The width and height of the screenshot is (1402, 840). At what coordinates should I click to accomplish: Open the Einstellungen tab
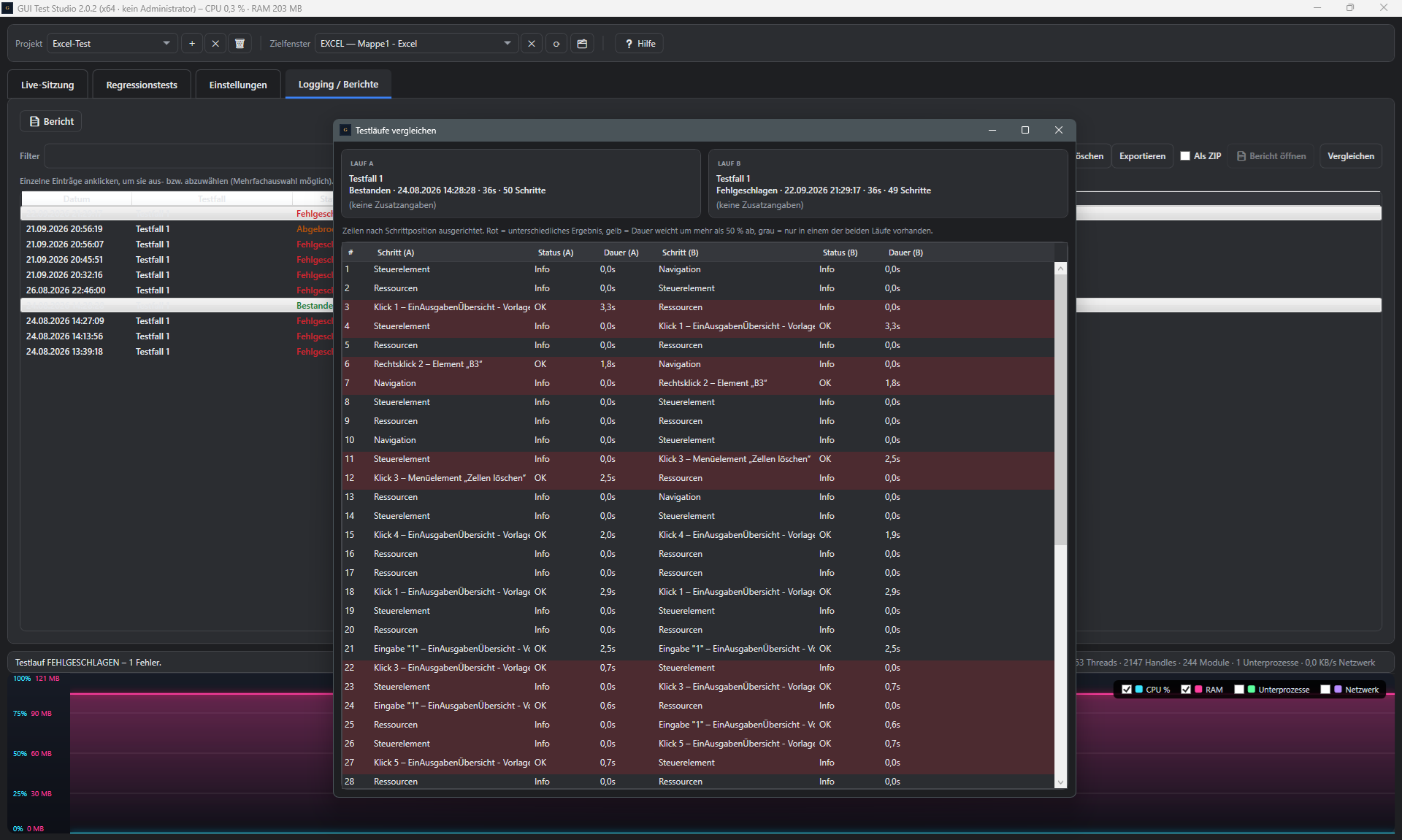click(238, 85)
